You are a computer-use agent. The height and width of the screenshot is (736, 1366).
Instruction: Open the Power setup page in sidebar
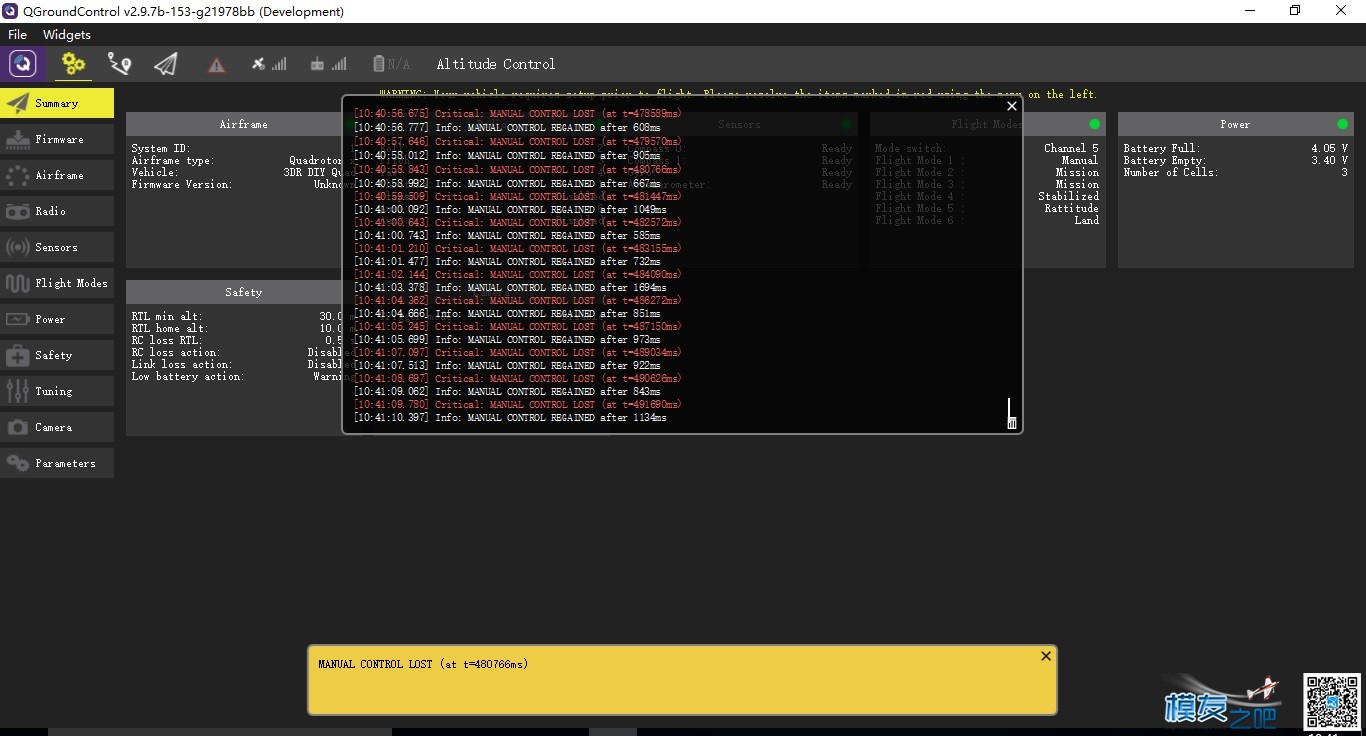pos(57,319)
